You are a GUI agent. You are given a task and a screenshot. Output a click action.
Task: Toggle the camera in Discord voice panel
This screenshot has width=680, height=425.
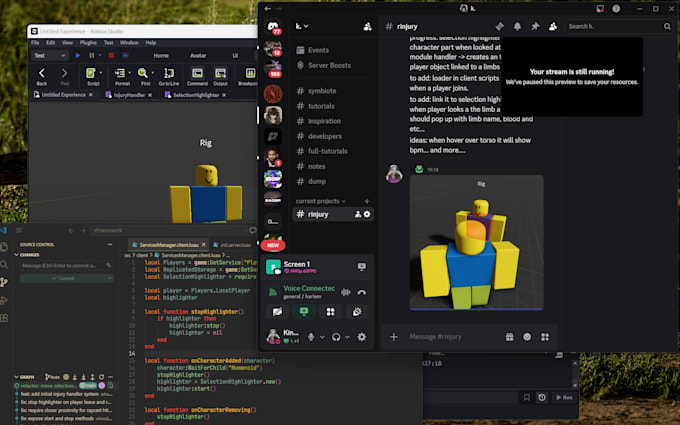click(x=278, y=312)
